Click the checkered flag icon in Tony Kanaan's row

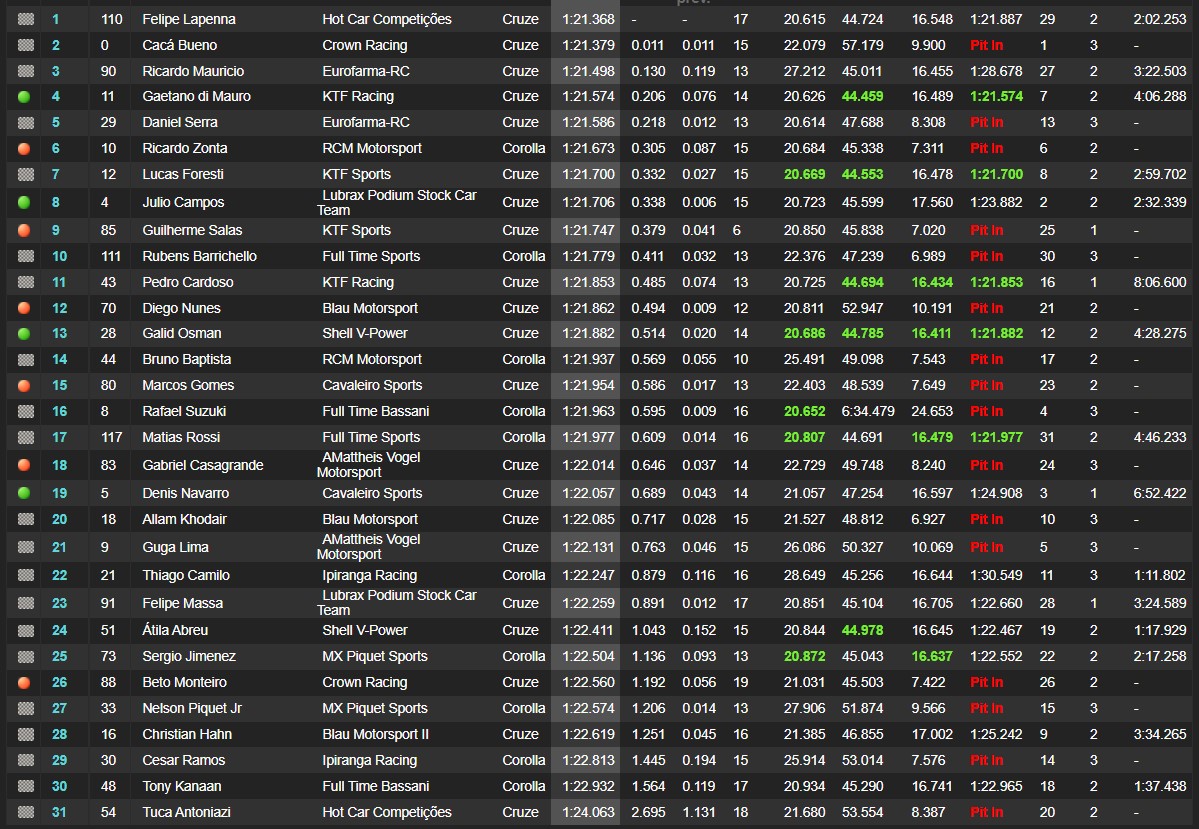click(x=26, y=786)
